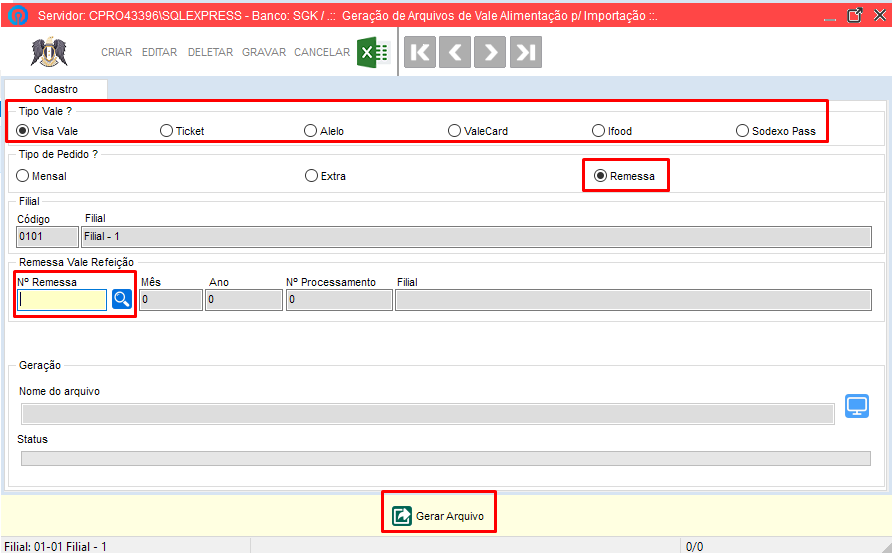Viewport: 892px width, 553px height.
Task: Click the Código field showing 0101
Action: tap(47, 237)
